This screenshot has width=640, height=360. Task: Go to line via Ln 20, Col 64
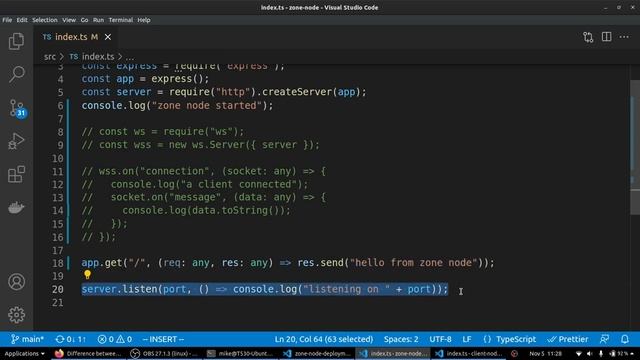[324, 339]
